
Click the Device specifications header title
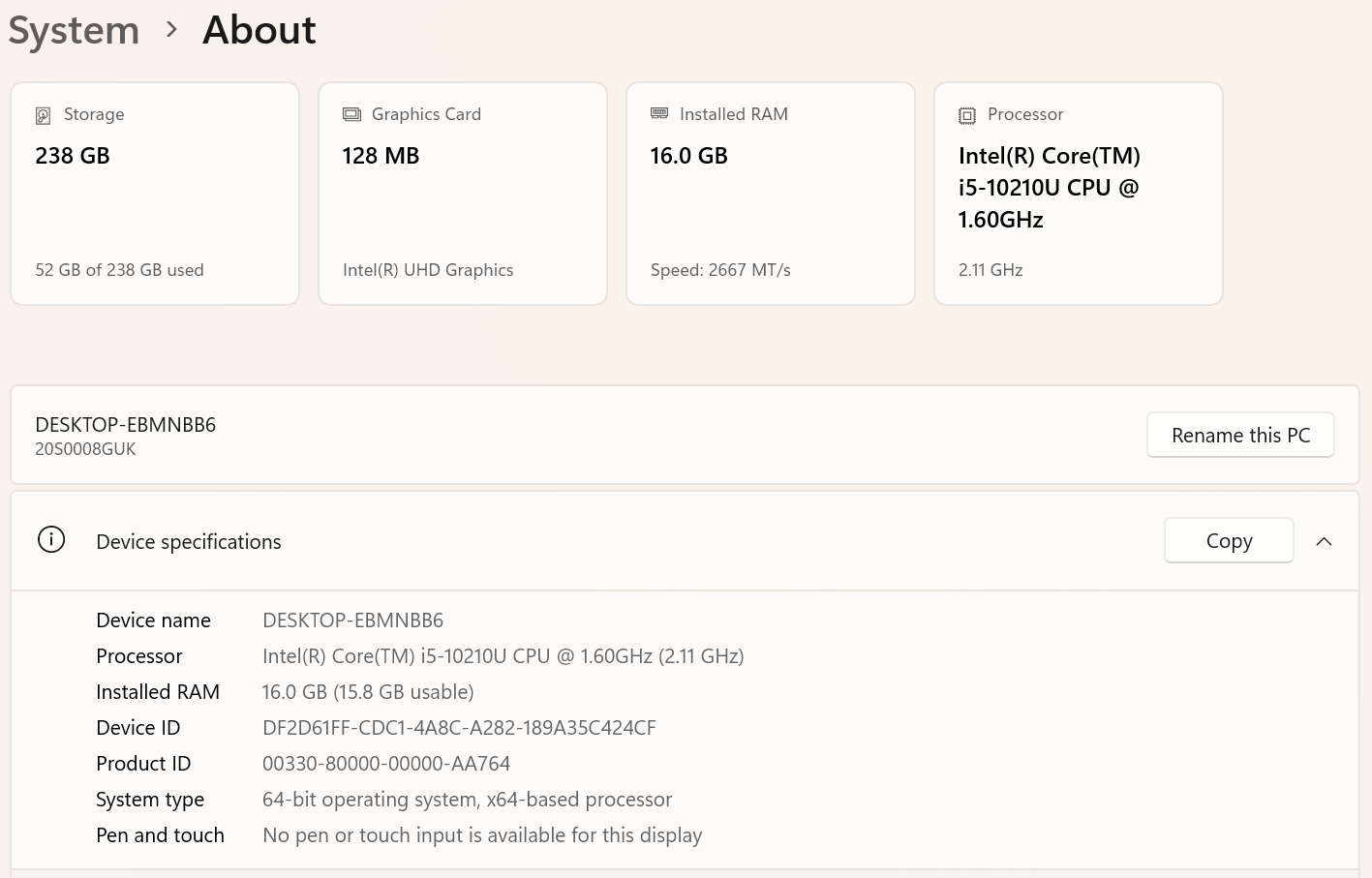(x=189, y=542)
